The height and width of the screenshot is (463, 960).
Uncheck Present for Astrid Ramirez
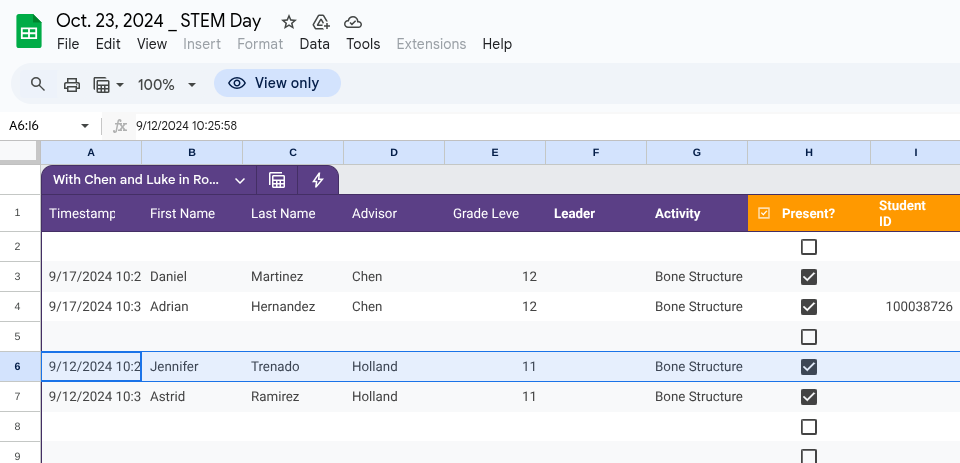click(809, 397)
